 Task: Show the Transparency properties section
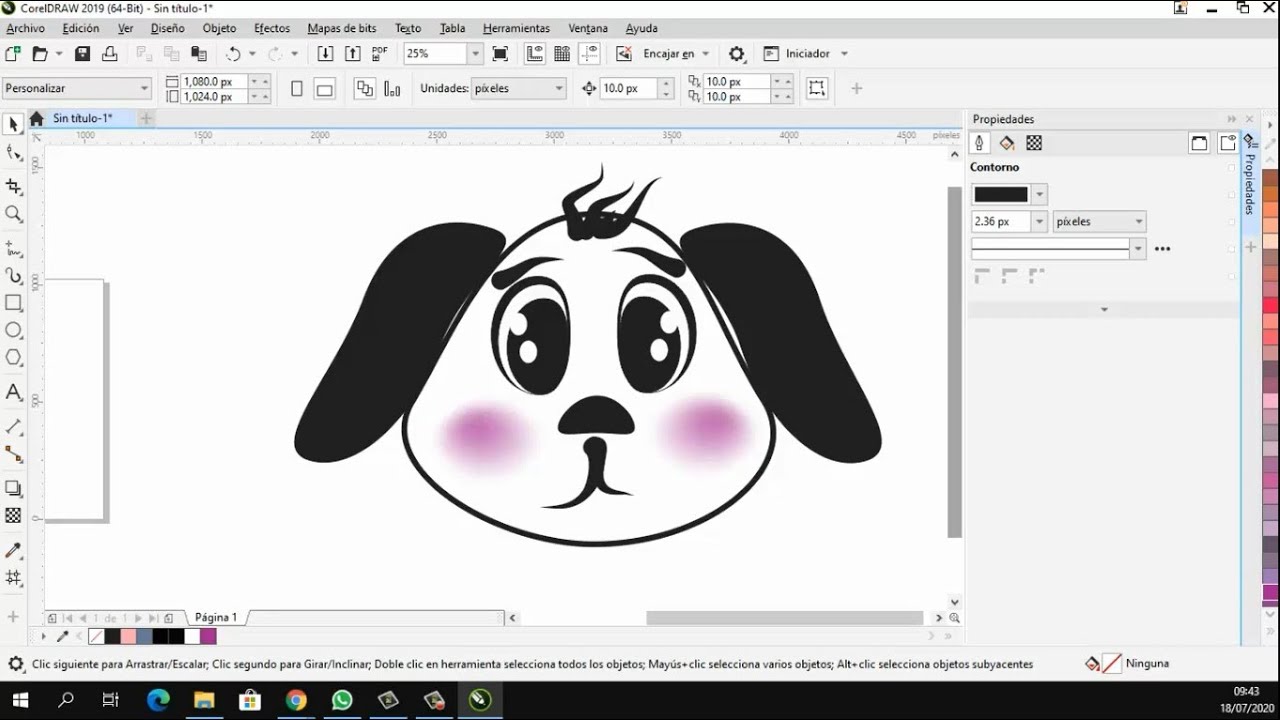click(x=1034, y=143)
